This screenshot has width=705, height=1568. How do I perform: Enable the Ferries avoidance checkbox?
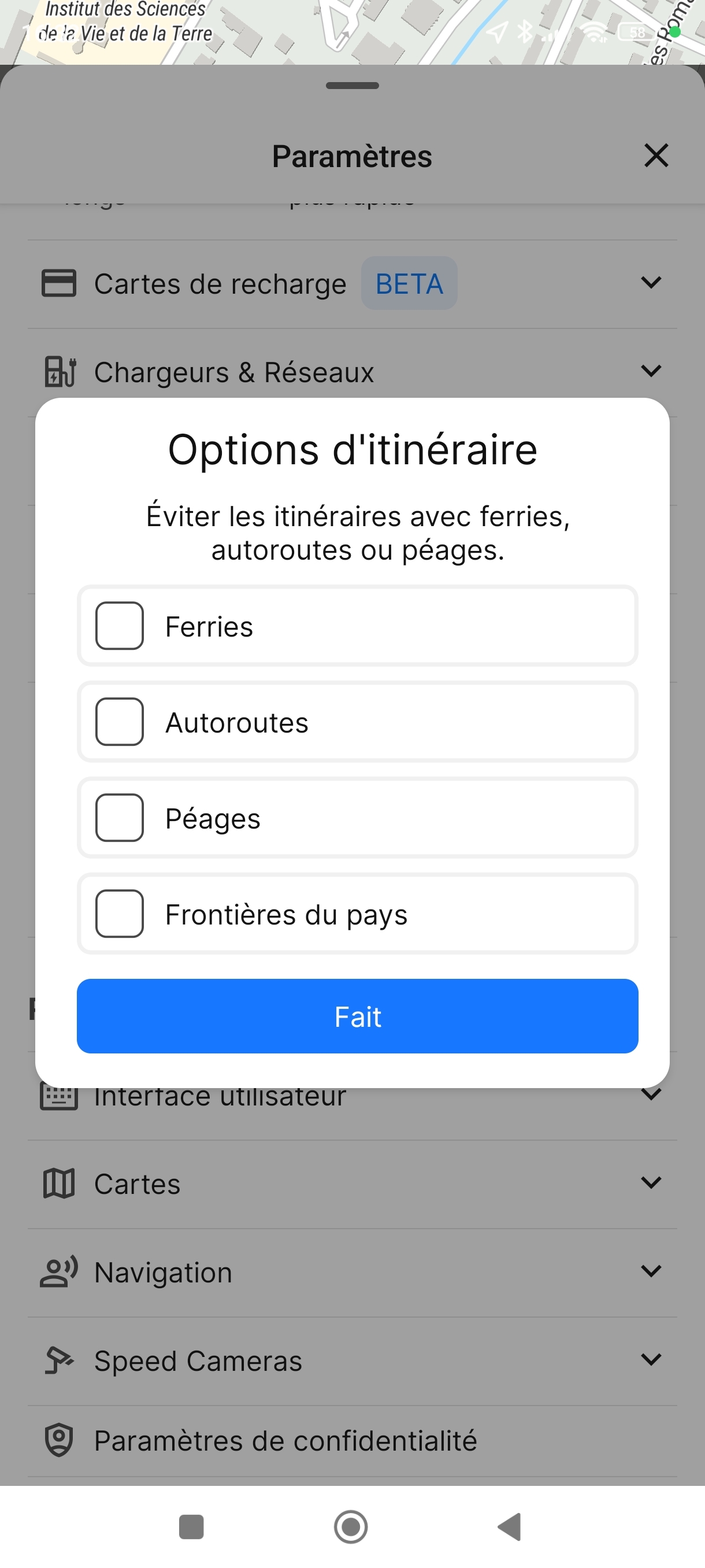(x=119, y=626)
